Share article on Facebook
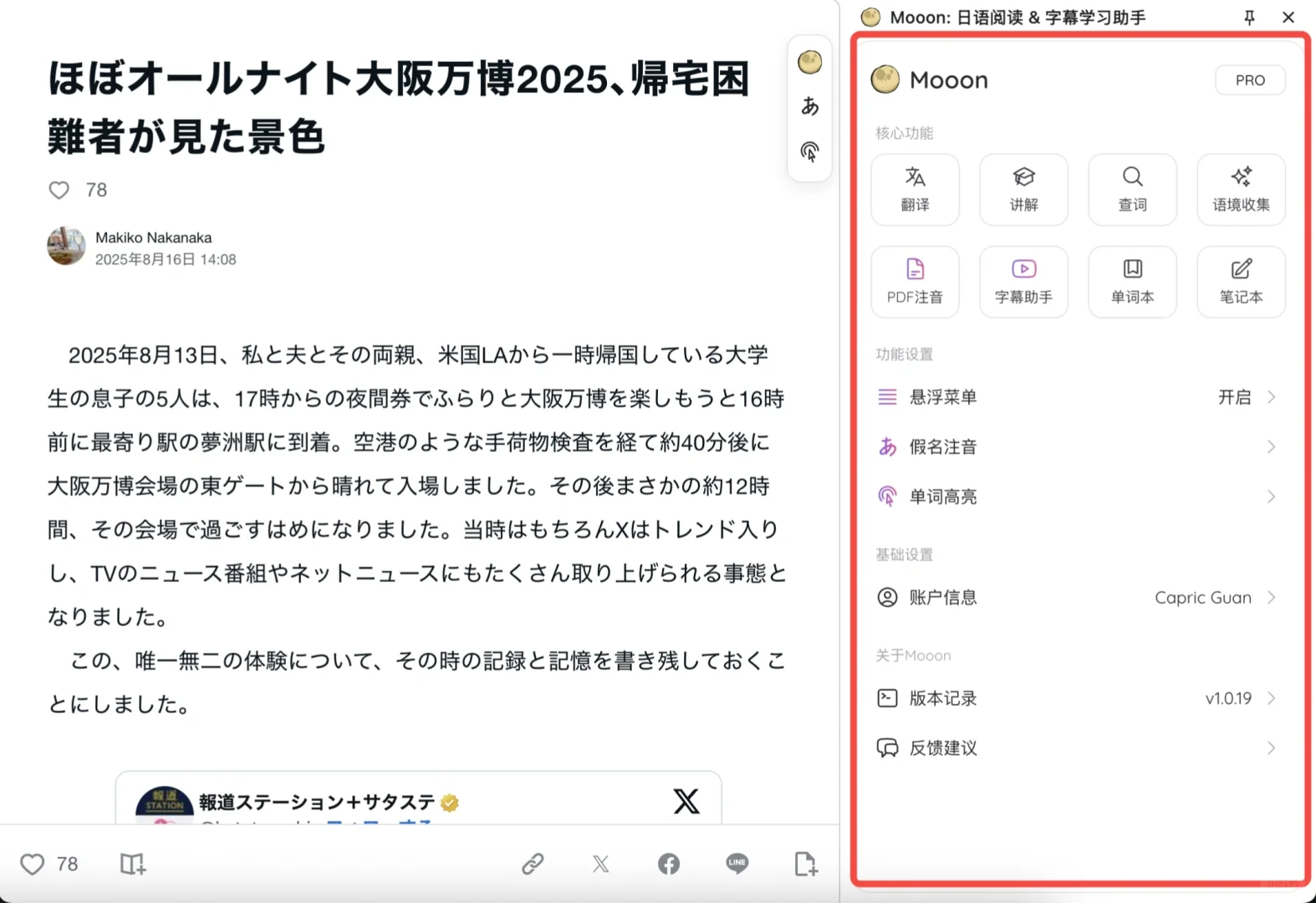 click(669, 864)
